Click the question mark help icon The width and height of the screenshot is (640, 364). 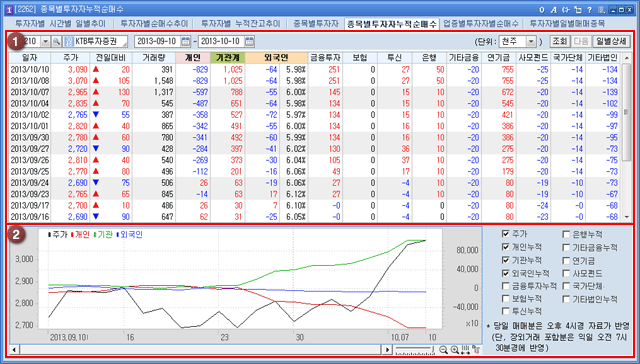(x=589, y=9)
